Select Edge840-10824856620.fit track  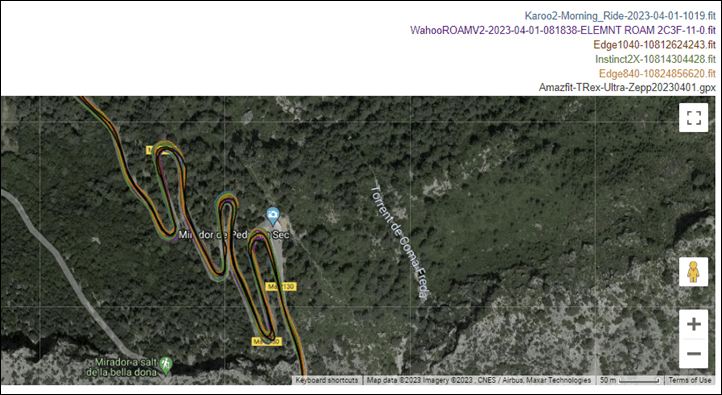657,73
